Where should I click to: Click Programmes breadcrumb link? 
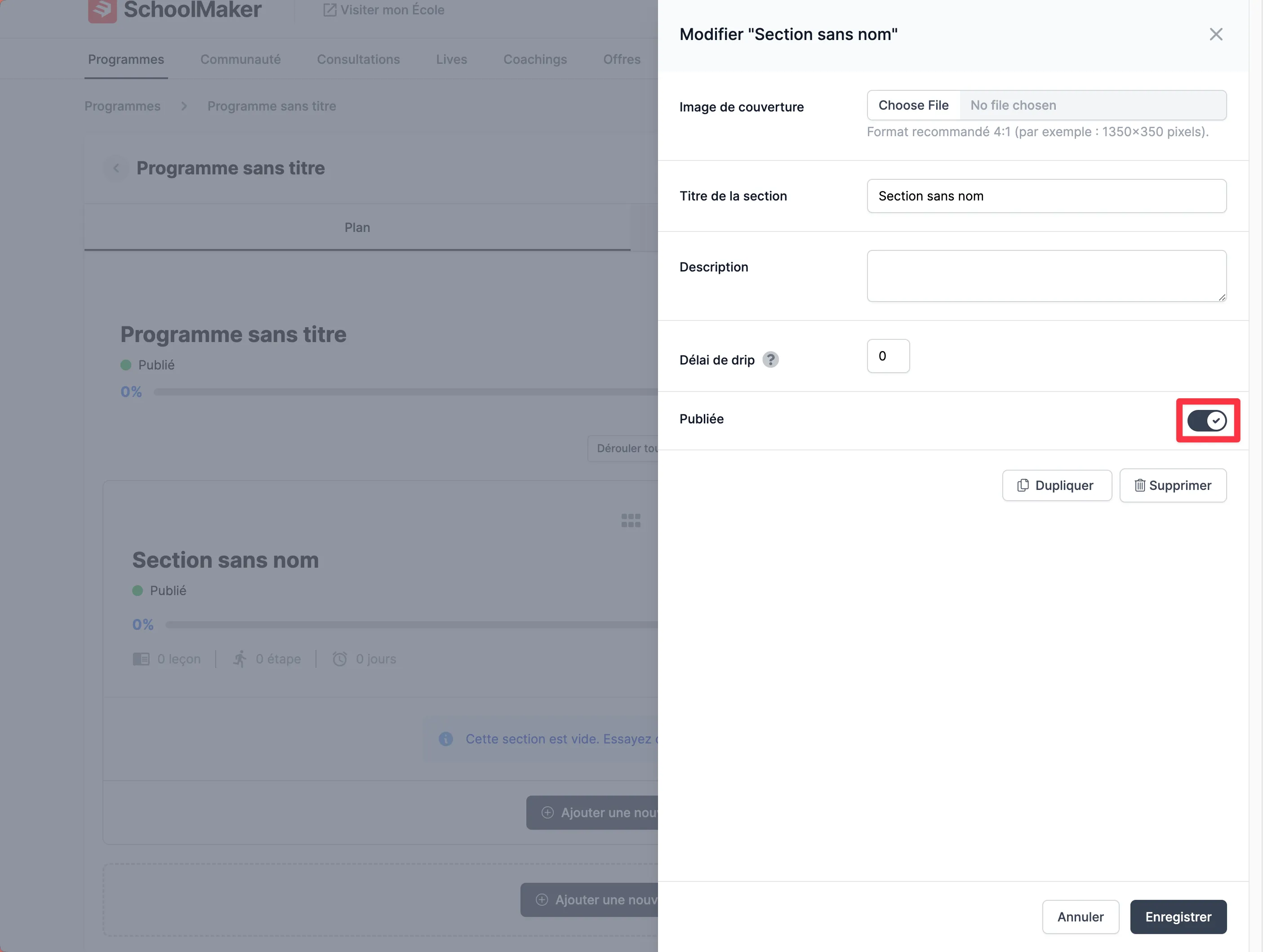click(122, 106)
